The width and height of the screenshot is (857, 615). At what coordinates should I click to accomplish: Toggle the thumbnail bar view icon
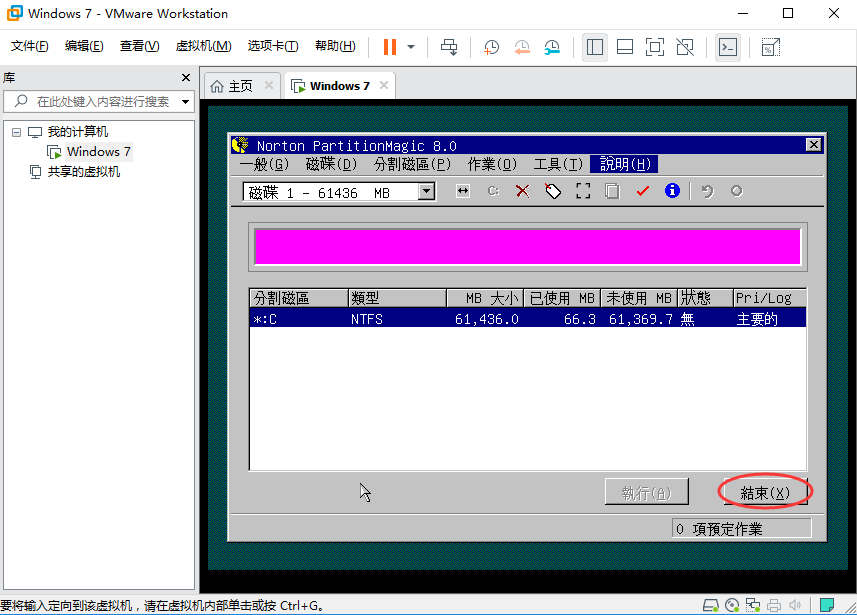625,47
